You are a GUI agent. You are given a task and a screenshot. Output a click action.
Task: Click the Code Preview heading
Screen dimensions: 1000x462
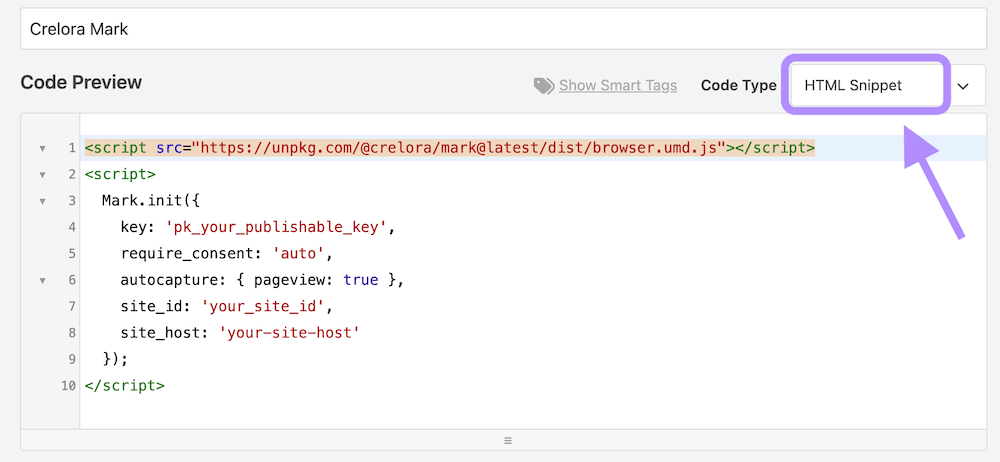(81, 82)
